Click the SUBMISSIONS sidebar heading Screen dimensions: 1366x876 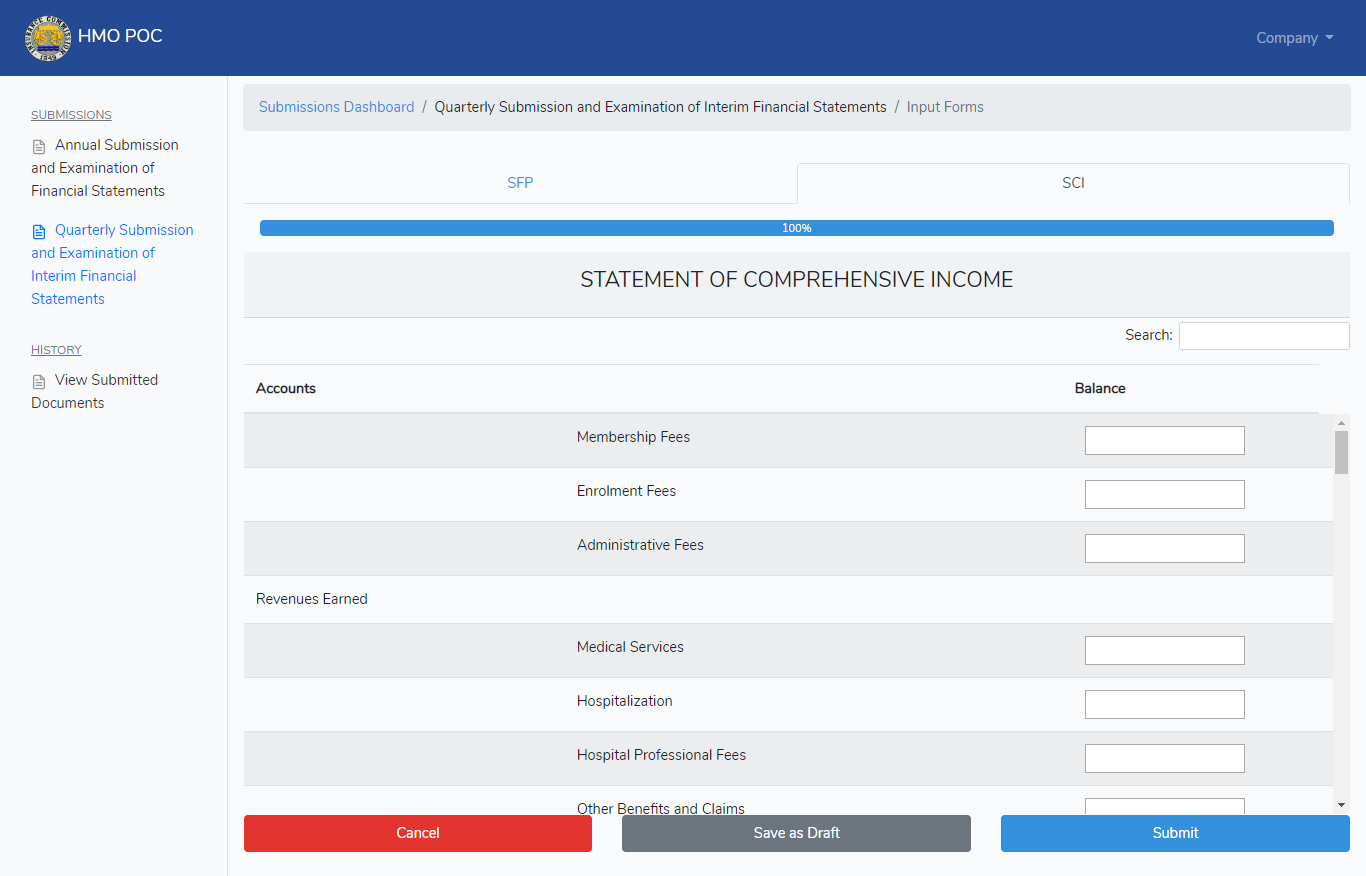71,115
